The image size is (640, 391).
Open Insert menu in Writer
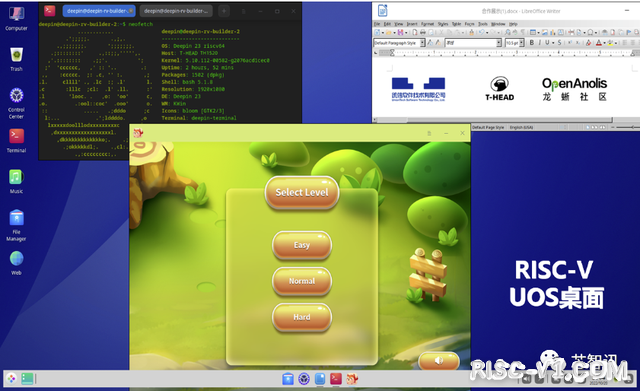412,24
